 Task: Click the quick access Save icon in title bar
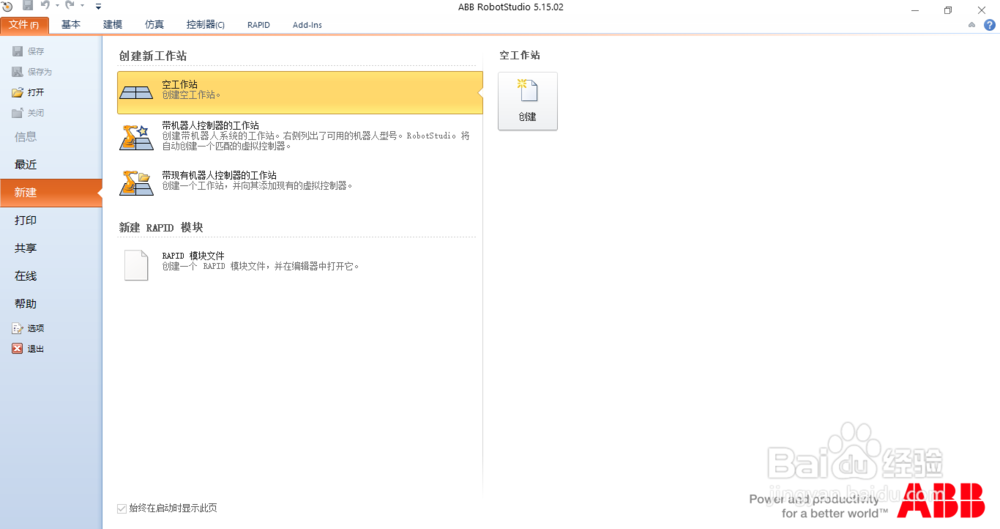27,6
